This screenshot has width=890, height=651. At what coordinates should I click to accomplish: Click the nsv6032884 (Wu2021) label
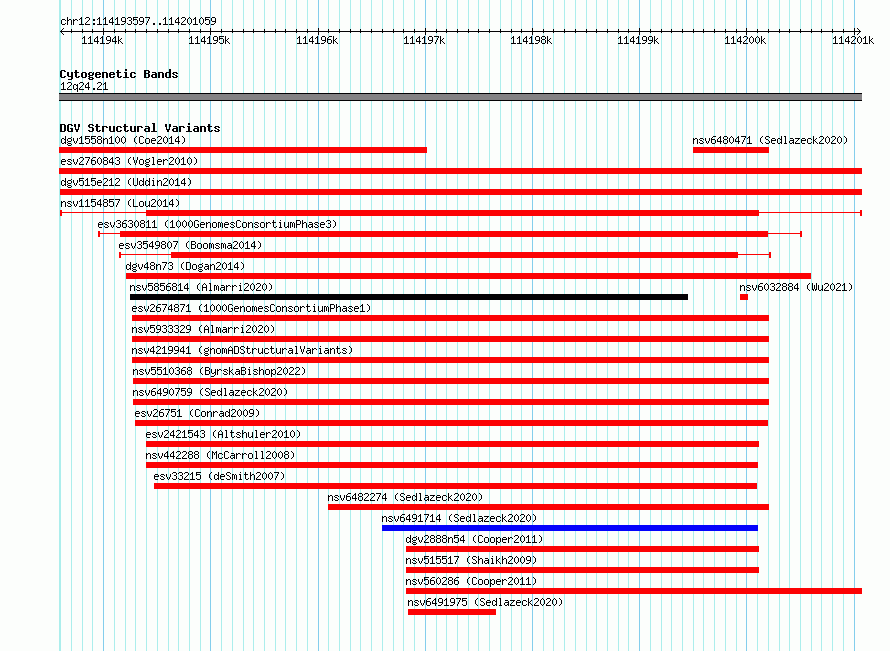click(x=796, y=287)
